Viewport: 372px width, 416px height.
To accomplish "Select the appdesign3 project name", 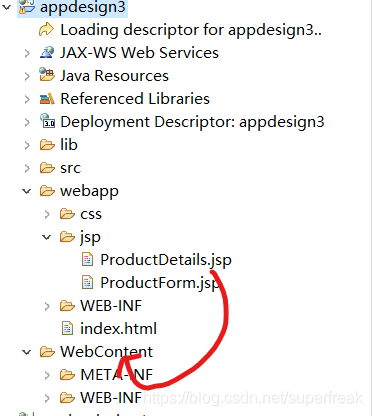I will (x=83, y=7).
